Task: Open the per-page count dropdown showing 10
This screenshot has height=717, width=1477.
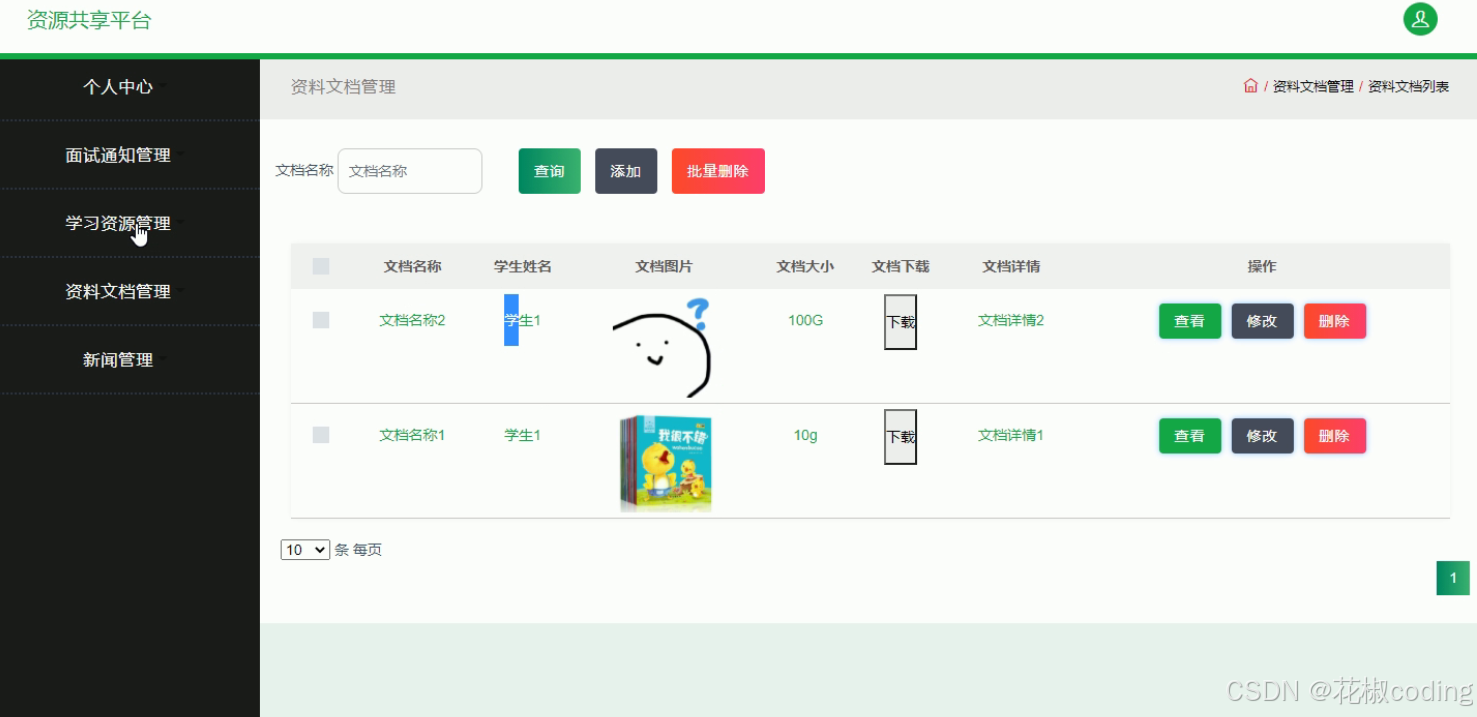Action: [x=304, y=549]
